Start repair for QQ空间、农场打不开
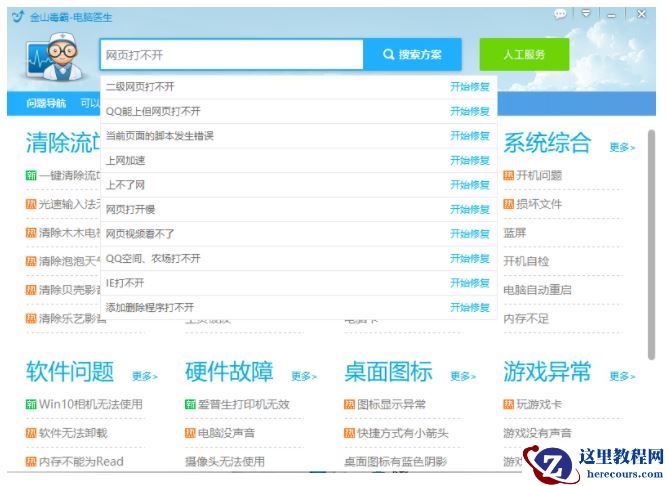Image resolution: width=669 pixels, height=486 pixels. pyautogui.click(x=470, y=259)
